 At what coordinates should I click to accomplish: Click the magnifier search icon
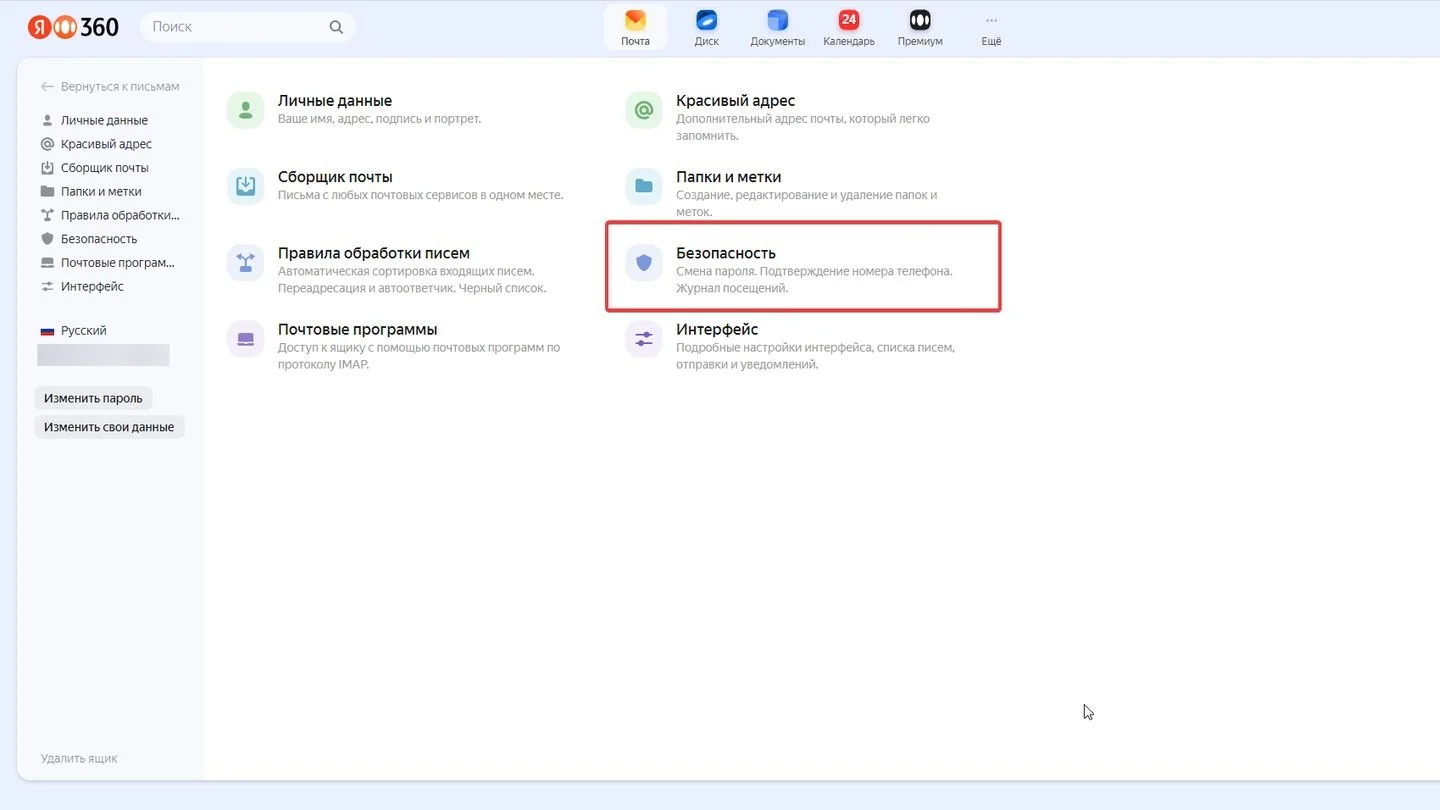click(x=336, y=27)
